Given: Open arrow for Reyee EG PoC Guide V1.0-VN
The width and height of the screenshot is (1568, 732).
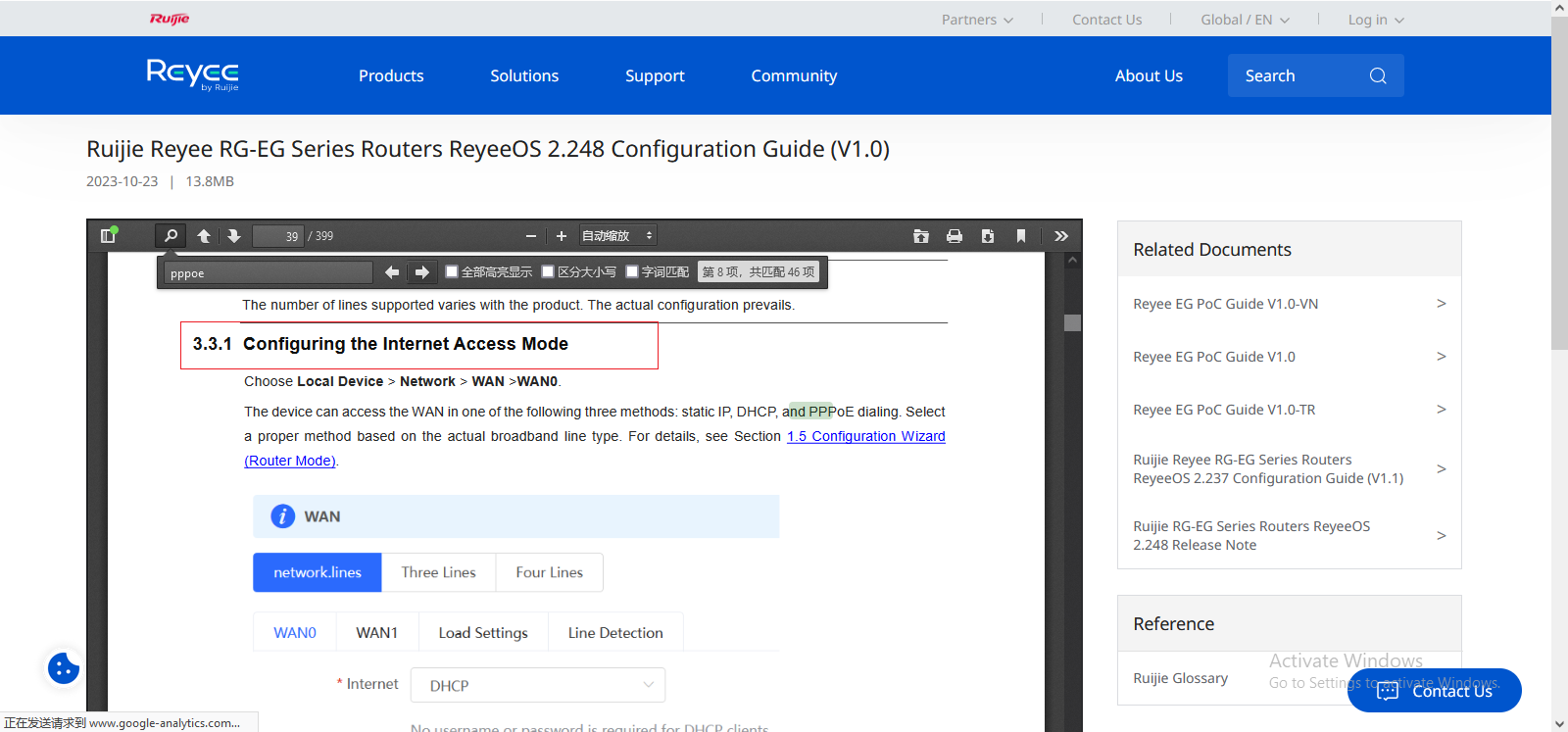Looking at the screenshot, I should pos(1441,304).
